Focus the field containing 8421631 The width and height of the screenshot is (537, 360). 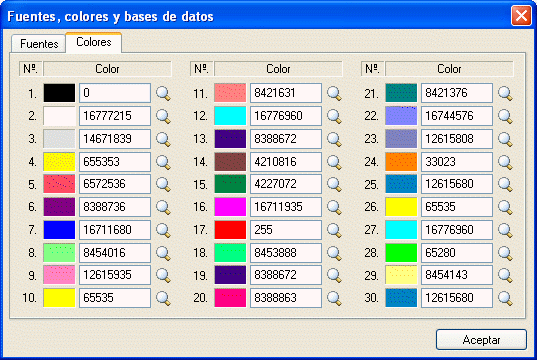click(x=286, y=93)
